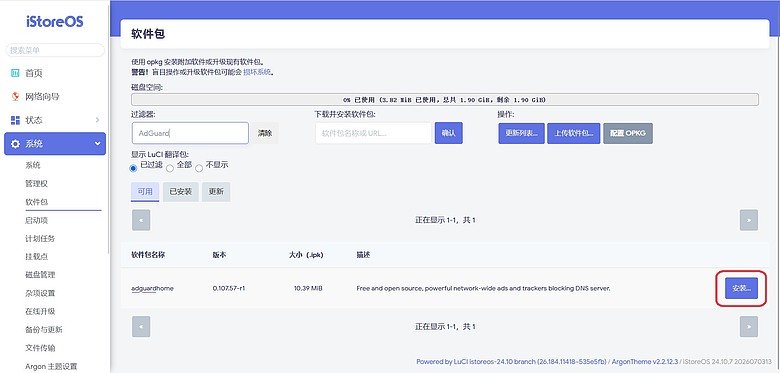Expand the 状态 menu chevron
Viewport: 780px width, 373px height.
[97, 120]
